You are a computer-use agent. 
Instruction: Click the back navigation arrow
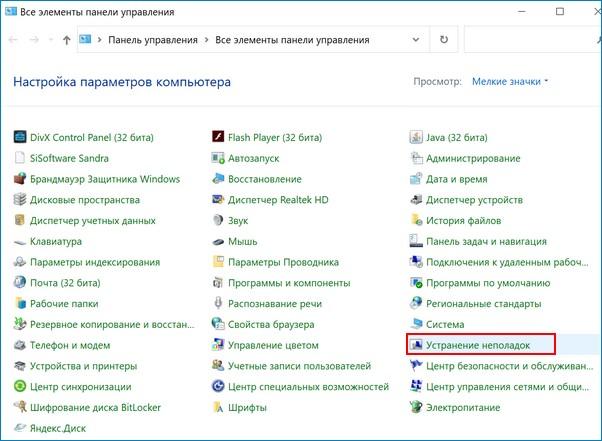(13, 40)
